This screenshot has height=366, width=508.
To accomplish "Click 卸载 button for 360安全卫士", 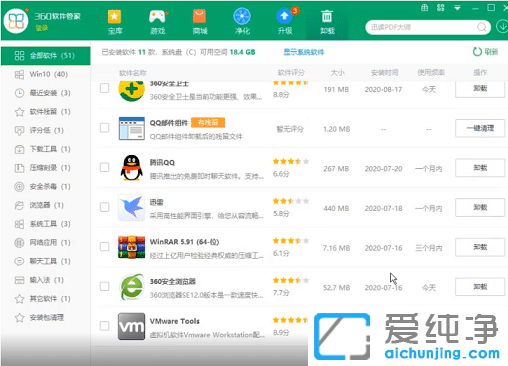I will coord(480,89).
